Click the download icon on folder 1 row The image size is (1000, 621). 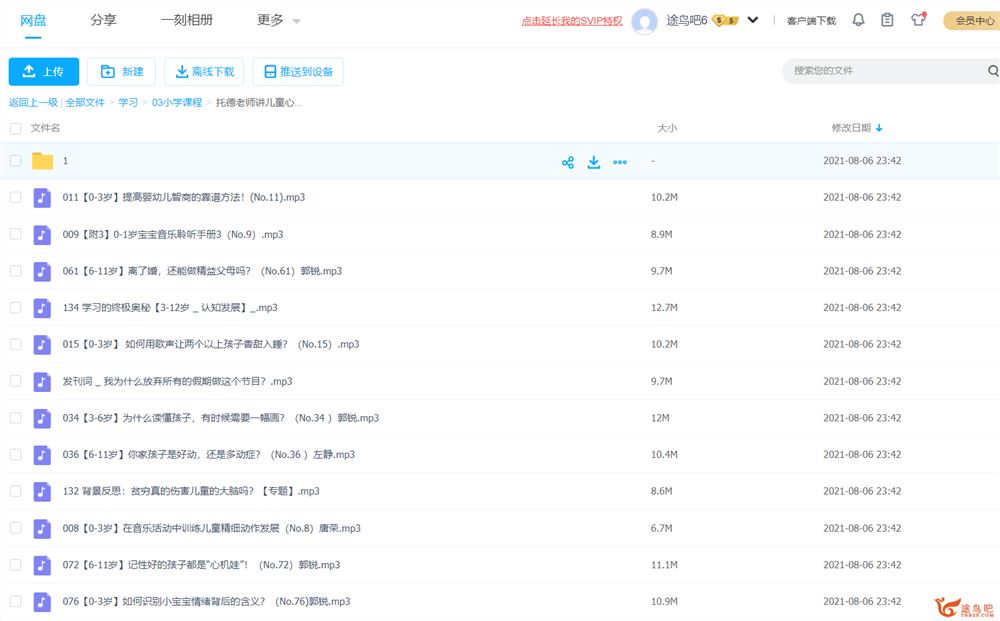pyautogui.click(x=594, y=162)
